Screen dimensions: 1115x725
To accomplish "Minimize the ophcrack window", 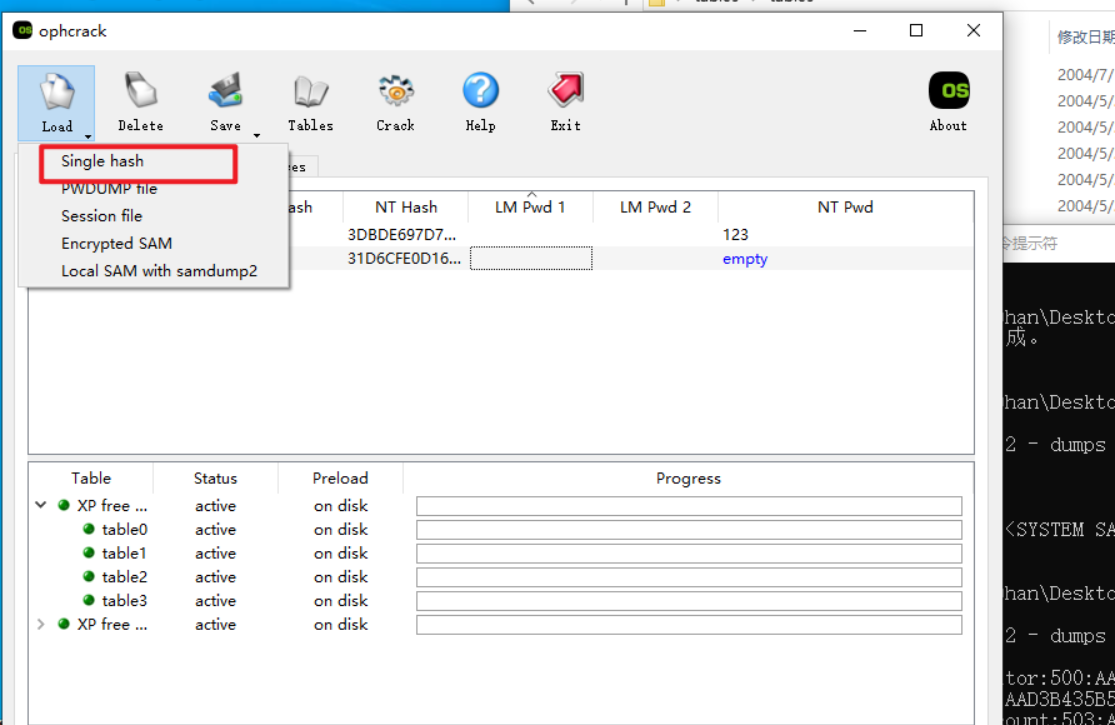I will 860,31.
